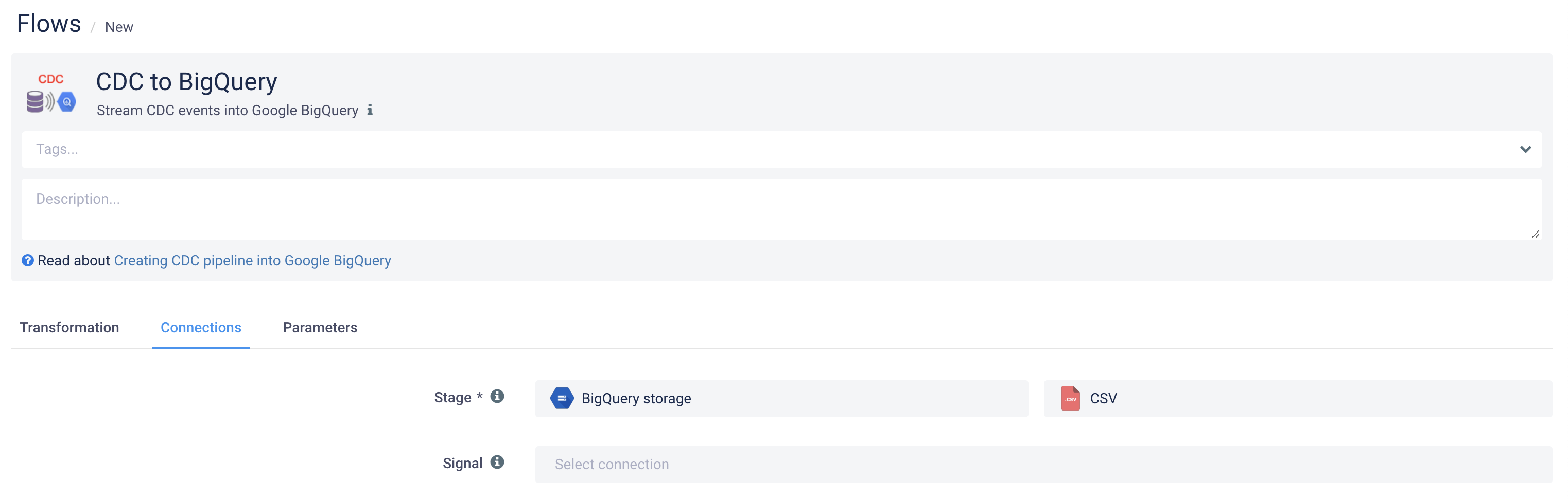This screenshot has height=499, width=1568.
Task: Switch to the Parameters tab
Action: coord(320,327)
